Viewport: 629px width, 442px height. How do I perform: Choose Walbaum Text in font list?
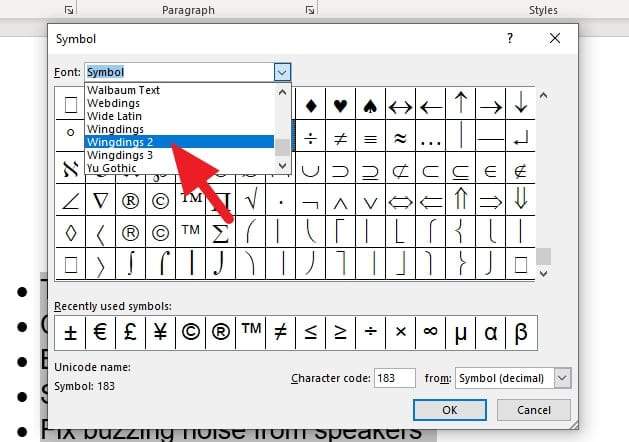(180, 90)
